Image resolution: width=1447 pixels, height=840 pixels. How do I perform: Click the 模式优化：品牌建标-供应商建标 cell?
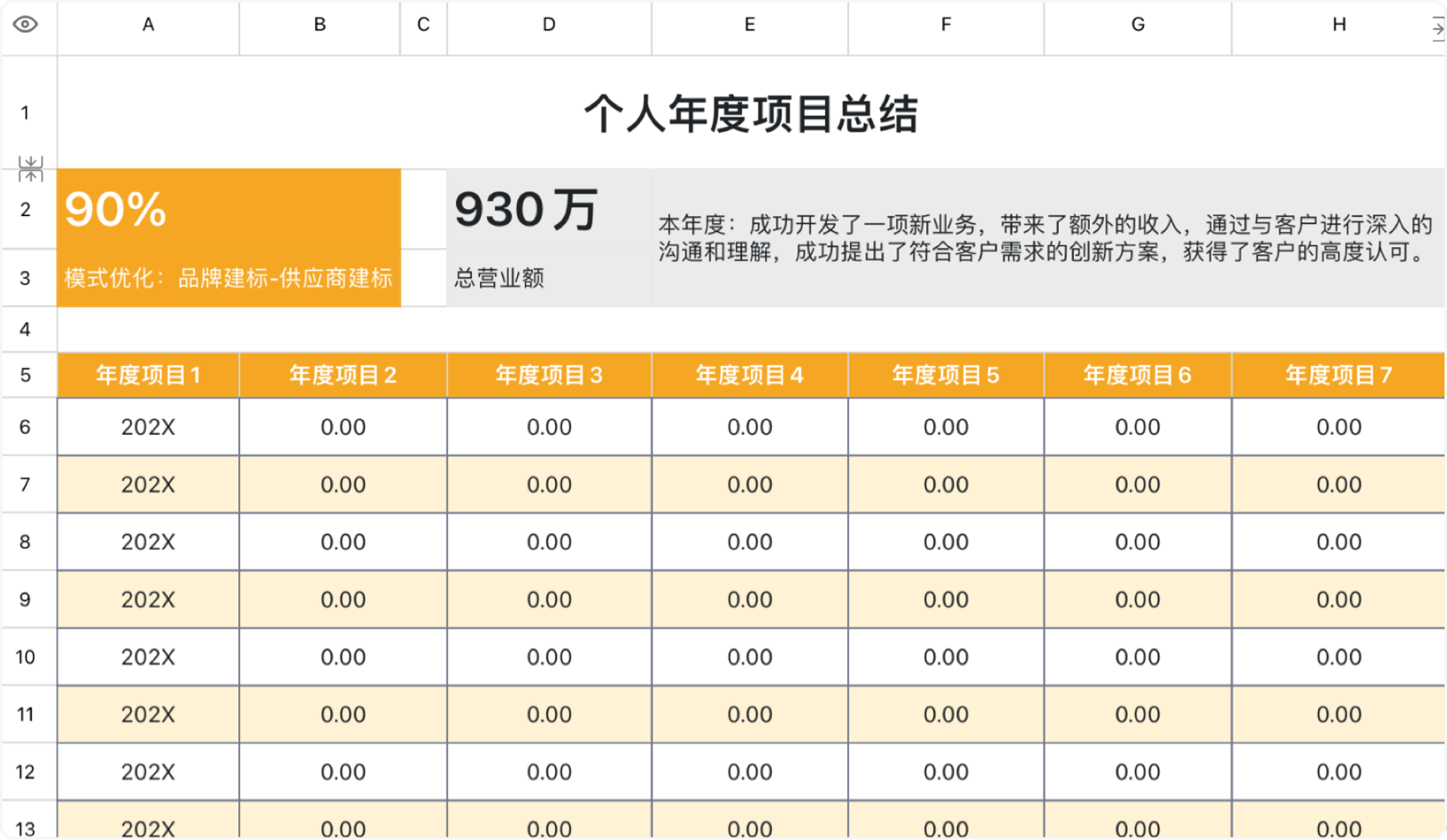tap(229, 279)
